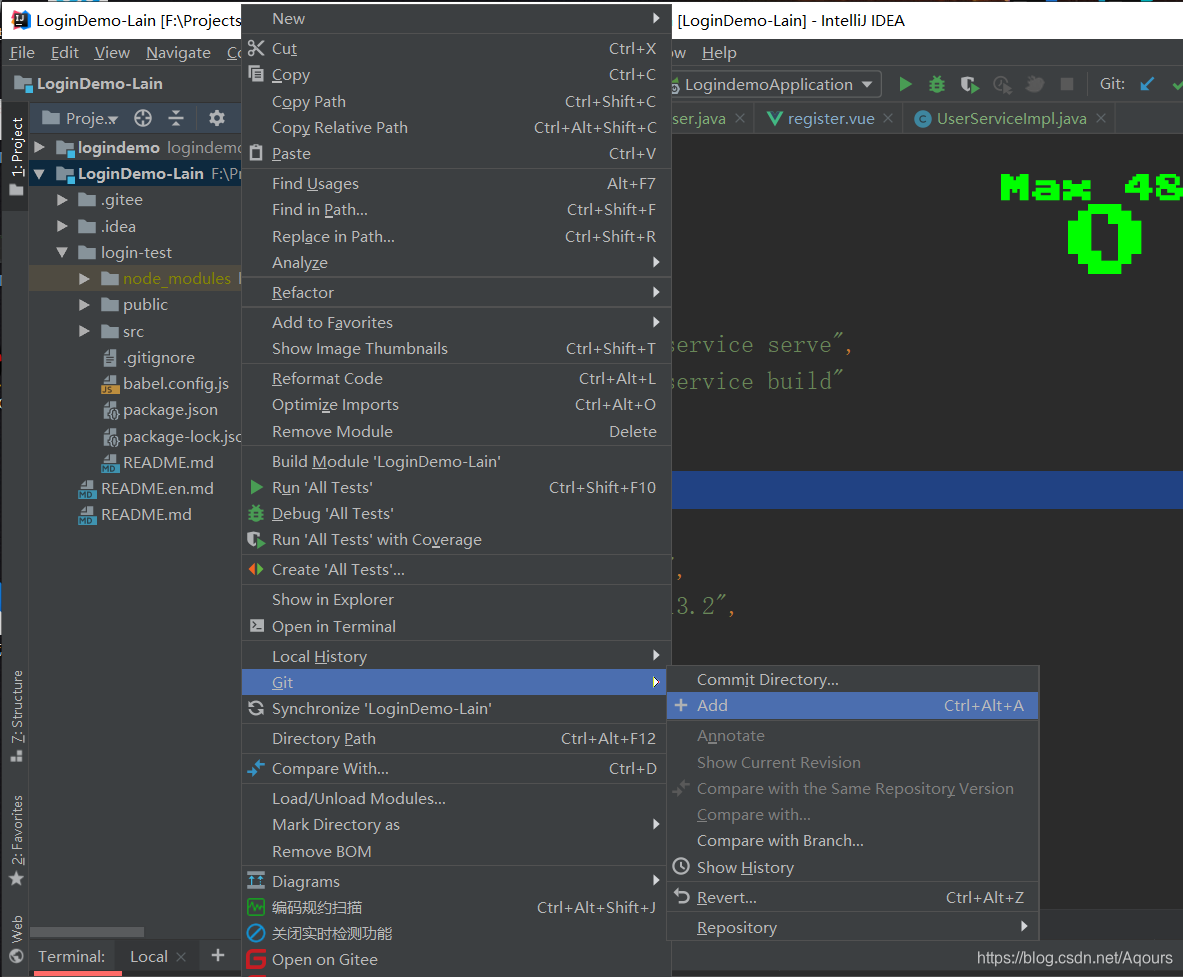Open the Navigate menu
This screenshot has width=1183, height=977.
tap(178, 53)
